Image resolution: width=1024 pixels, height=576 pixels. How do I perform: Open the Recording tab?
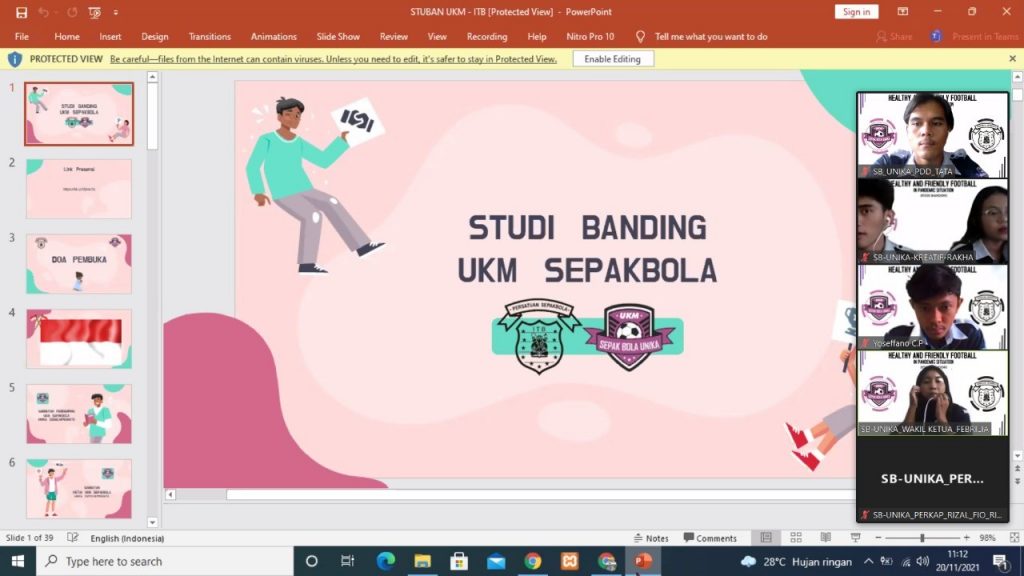coord(487,37)
